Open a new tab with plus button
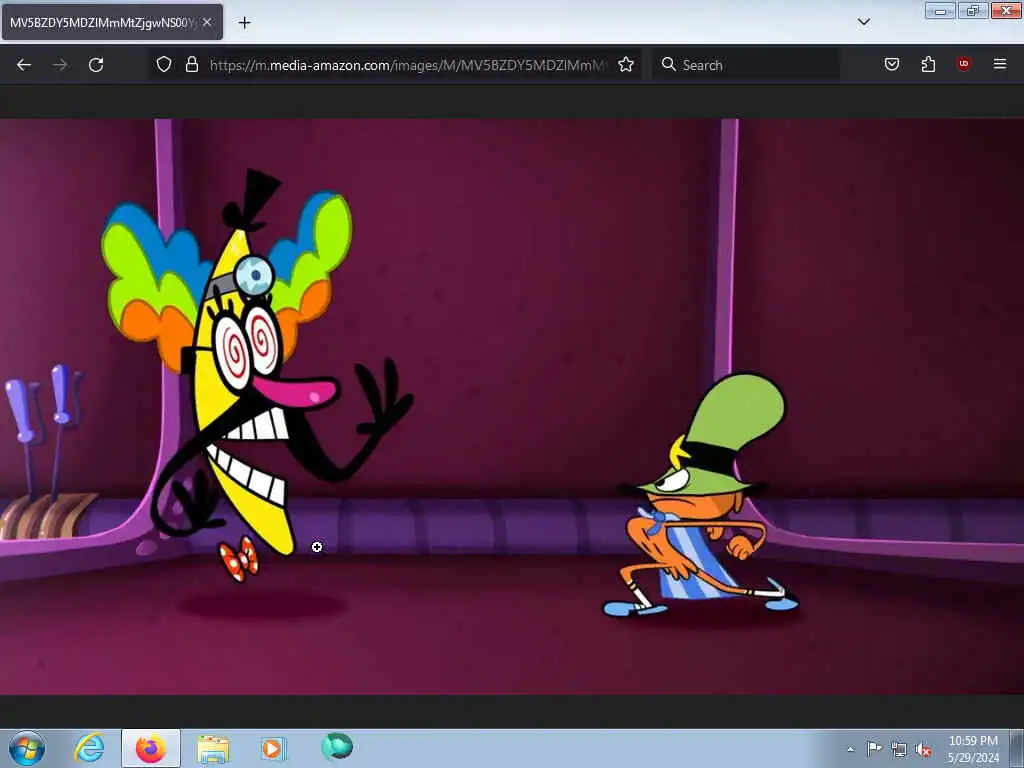1024x768 pixels. click(x=244, y=23)
